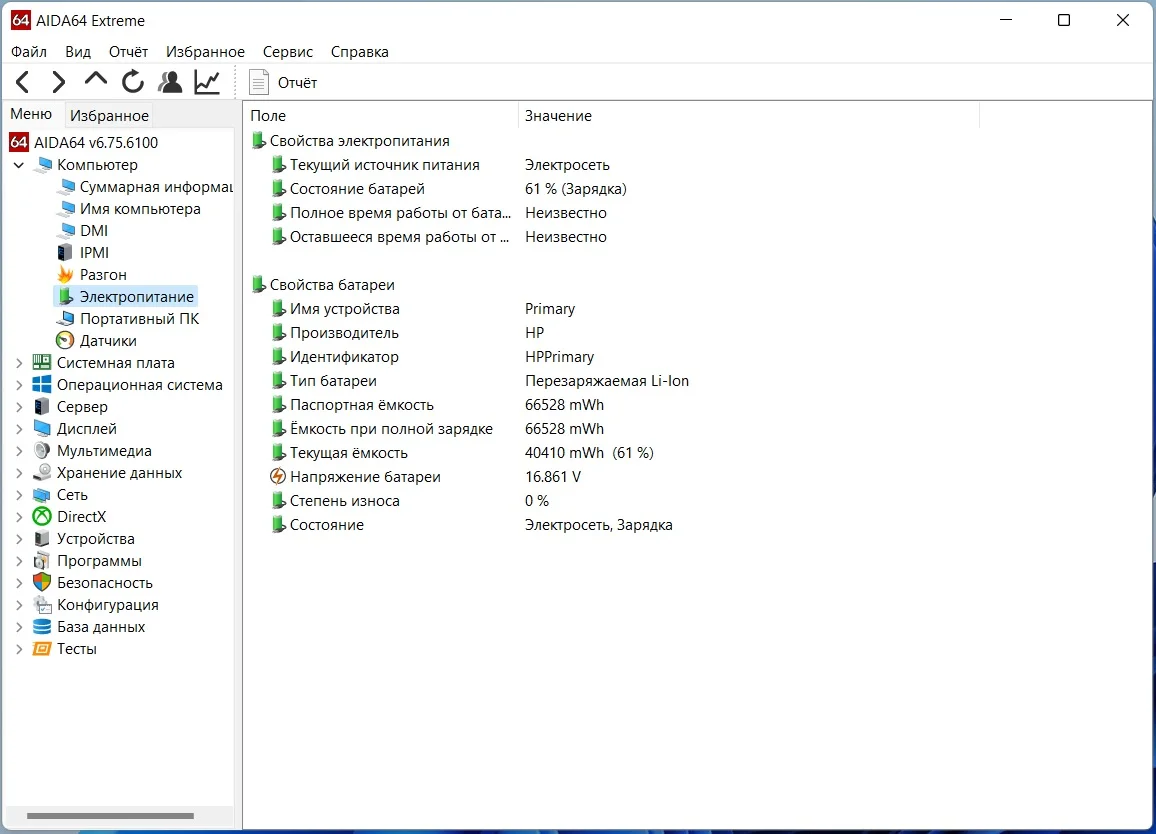Sort by the Значение column header
Image resolution: width=1156 pixels, height=834 pixels.
[x=749, y=116]
